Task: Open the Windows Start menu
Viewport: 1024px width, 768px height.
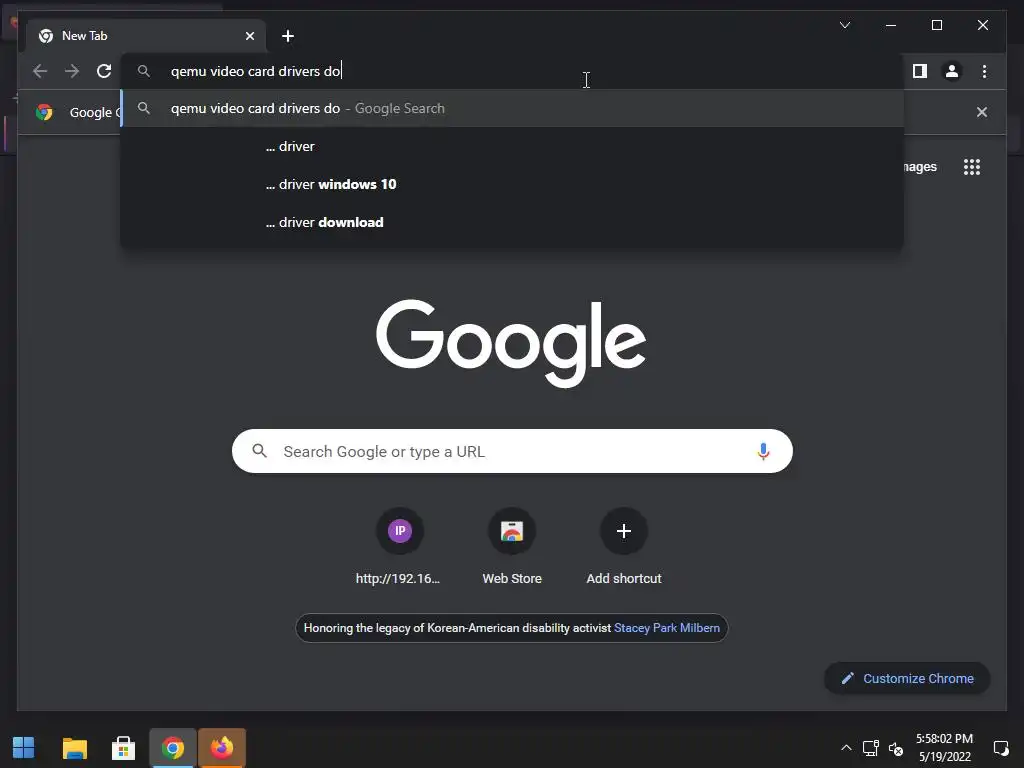Action: tap(24, 748)
